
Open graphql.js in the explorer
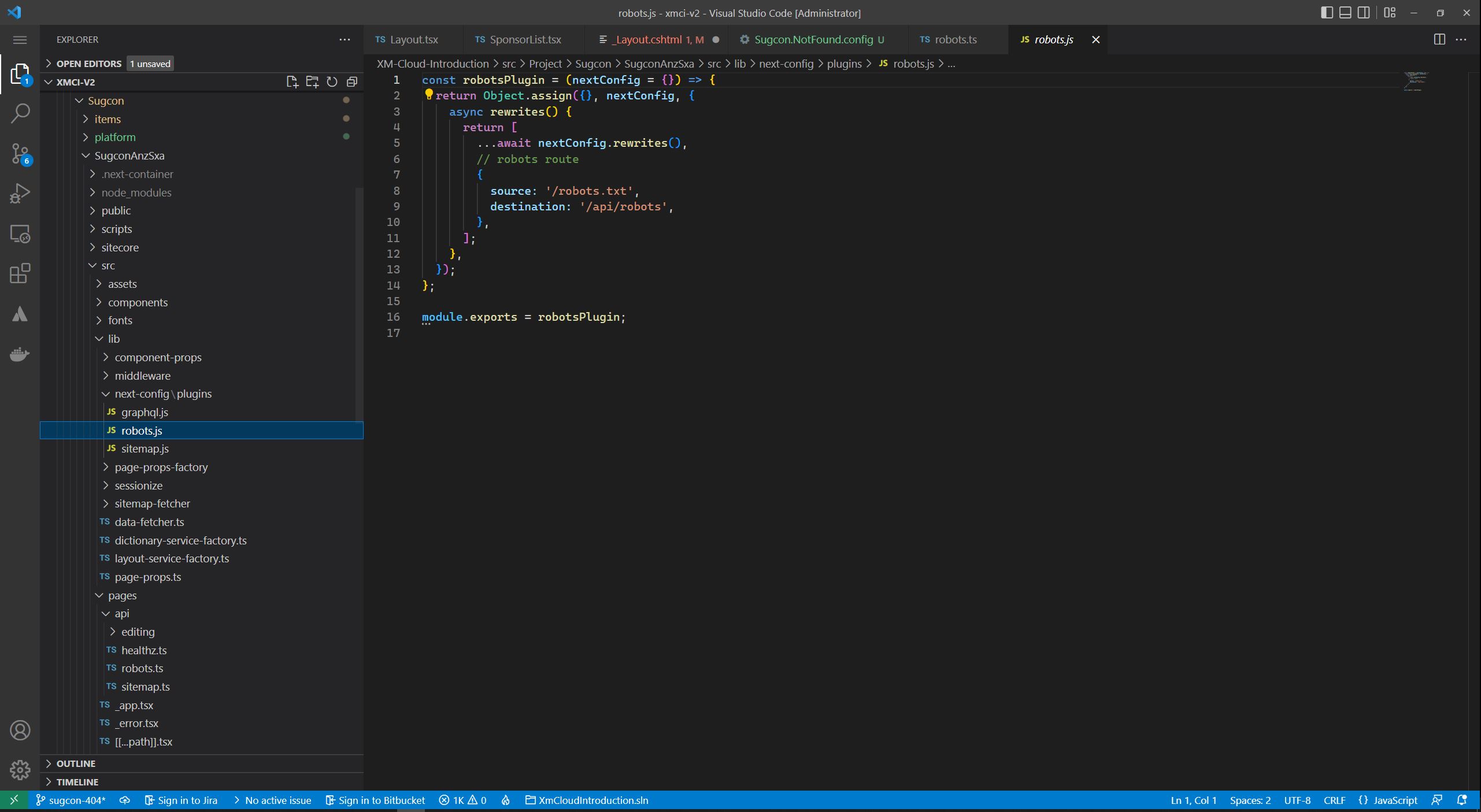[145, 412]
